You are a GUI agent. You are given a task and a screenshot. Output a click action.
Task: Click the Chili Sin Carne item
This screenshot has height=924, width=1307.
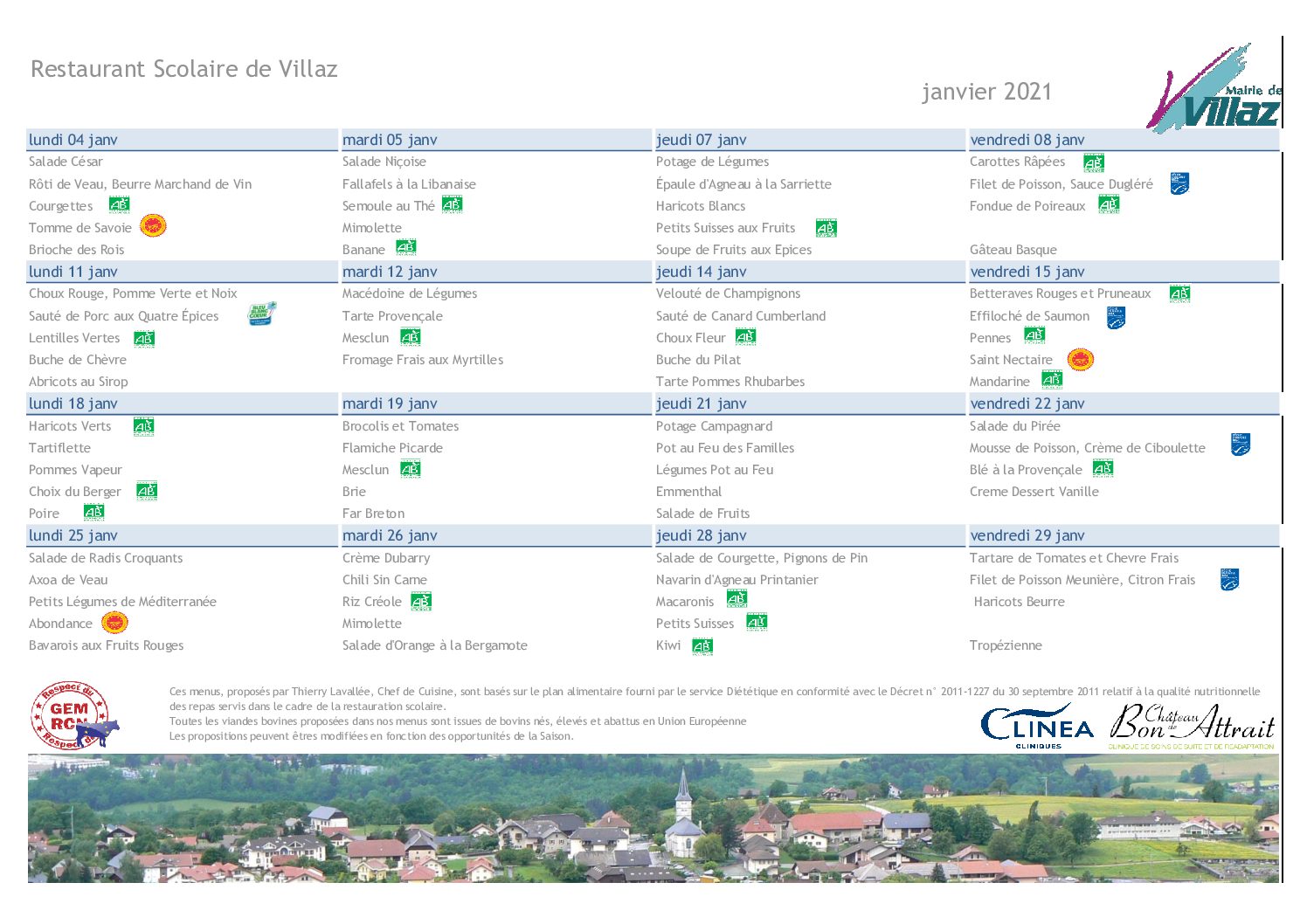click(x=384, y=580)
